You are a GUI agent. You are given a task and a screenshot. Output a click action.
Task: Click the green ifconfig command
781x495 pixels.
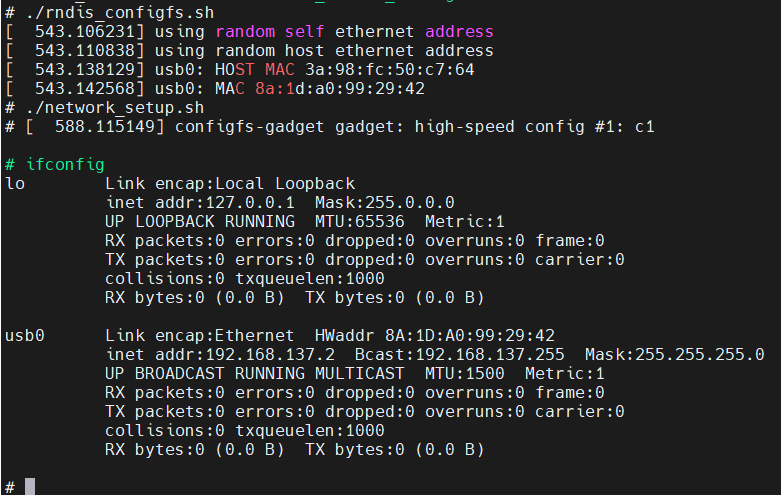pos(65,164)
